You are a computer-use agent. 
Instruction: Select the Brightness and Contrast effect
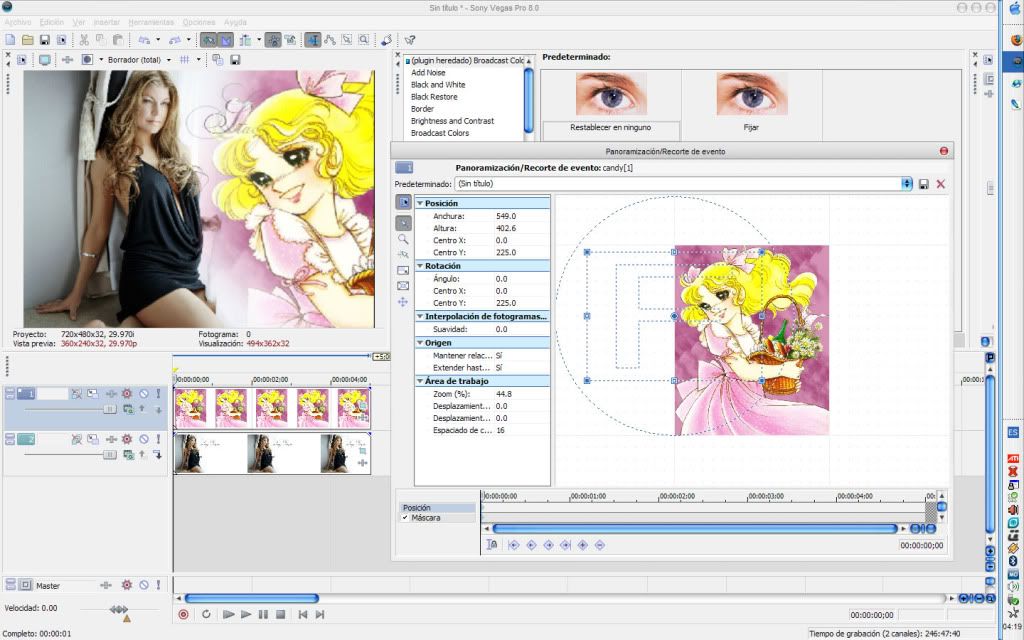point(453,121)
